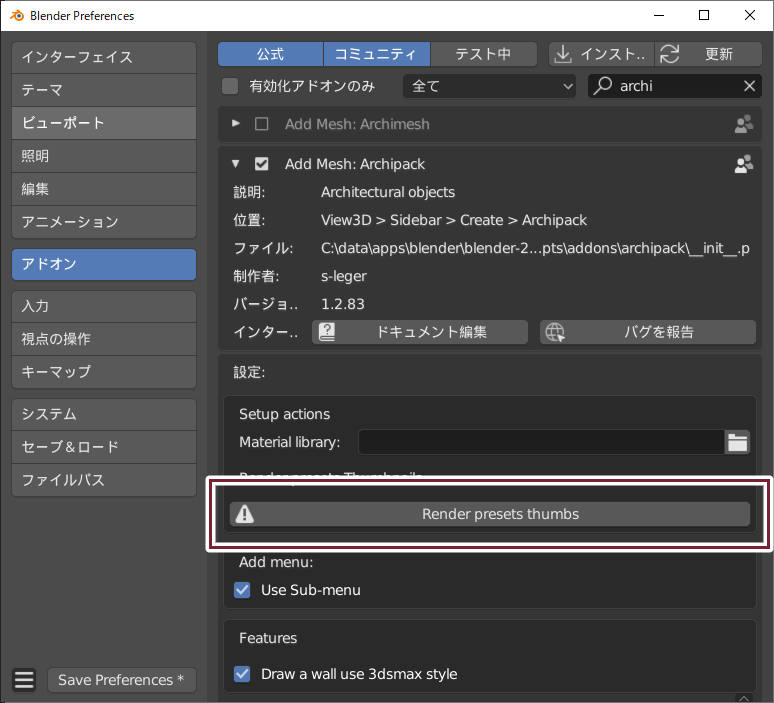The height and width of the screenshot is (703, 774).
Task: Click the Add menu: label
Action: click(276, 562)
